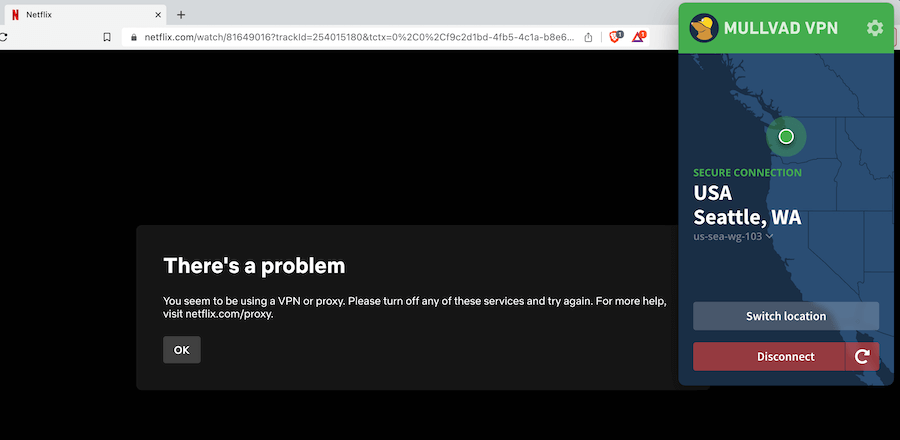The image size is (900, 440).
Task: Click the lock icon beside netflix.com
Action: click(134, 37)
